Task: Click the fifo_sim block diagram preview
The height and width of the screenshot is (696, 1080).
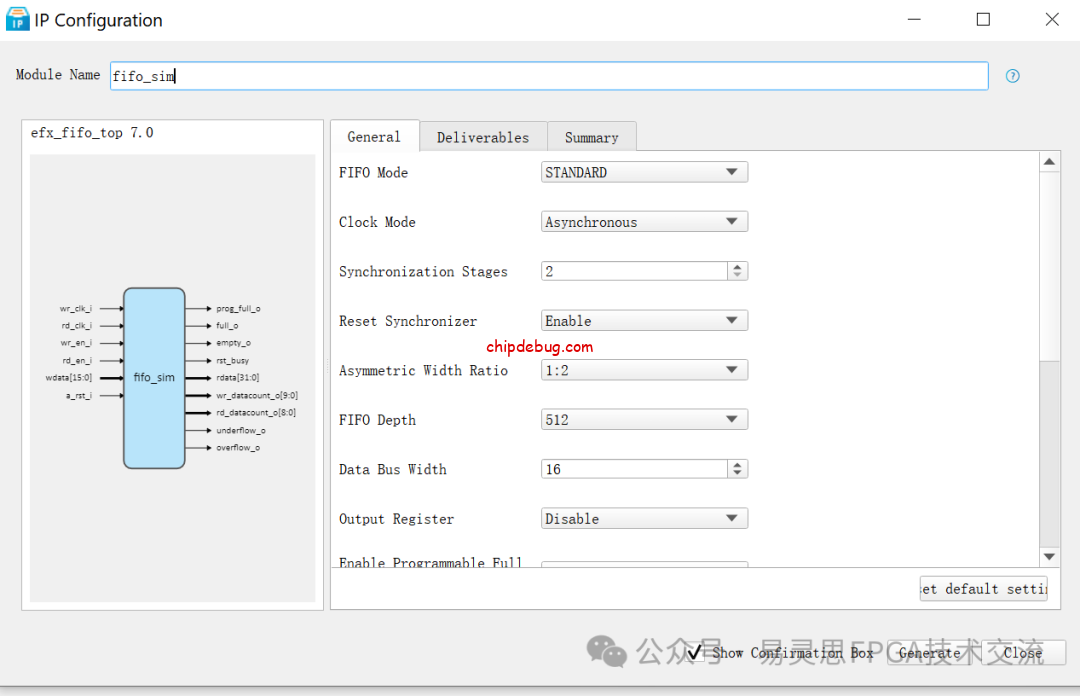Action: coord(154,377)
